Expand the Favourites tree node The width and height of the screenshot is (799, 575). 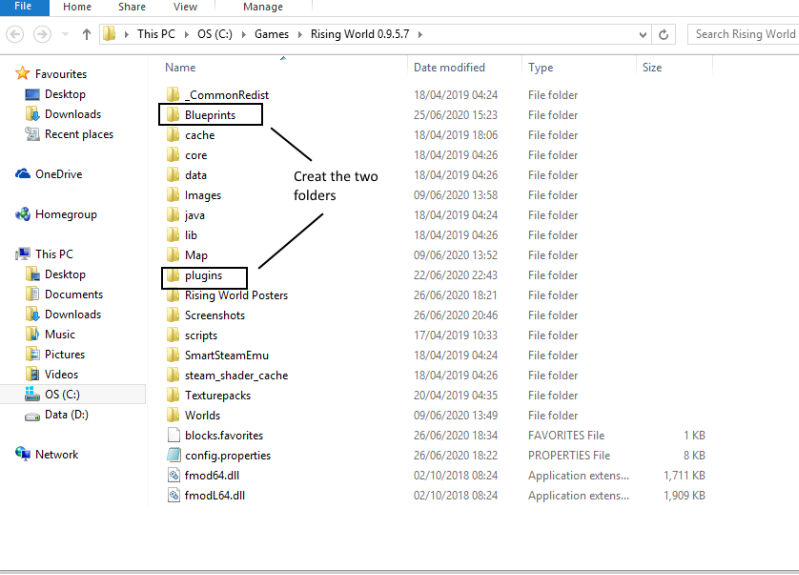pyautogui.click(x=7, y=74)
